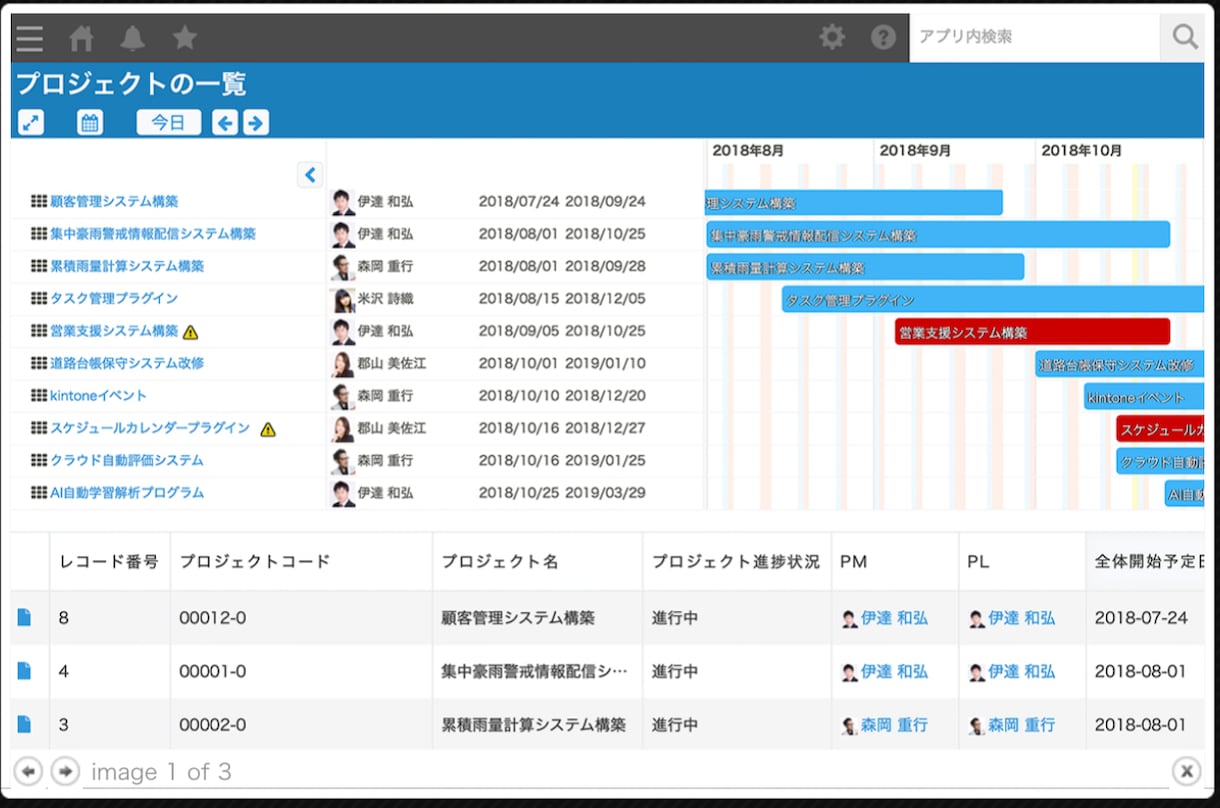
Task: Select the タスク管理プラグイン Gantt bar
Action: (x=993, y=299)
